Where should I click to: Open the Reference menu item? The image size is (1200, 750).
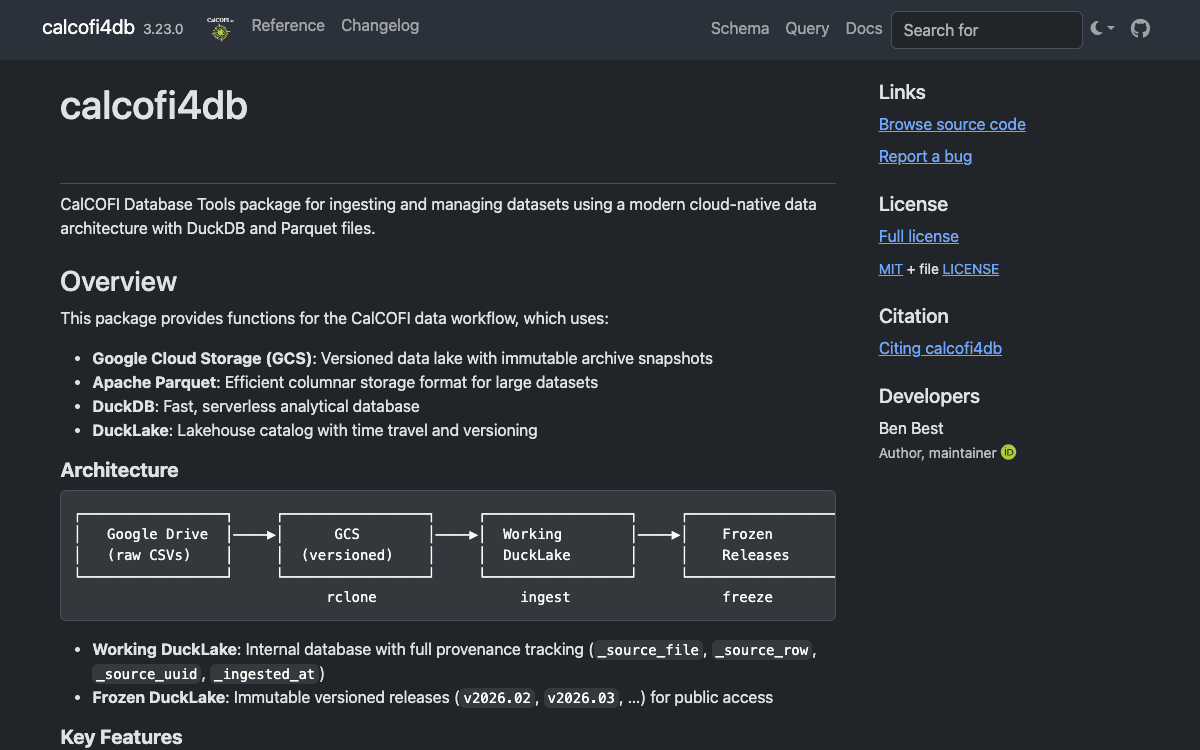pos(288,26)
